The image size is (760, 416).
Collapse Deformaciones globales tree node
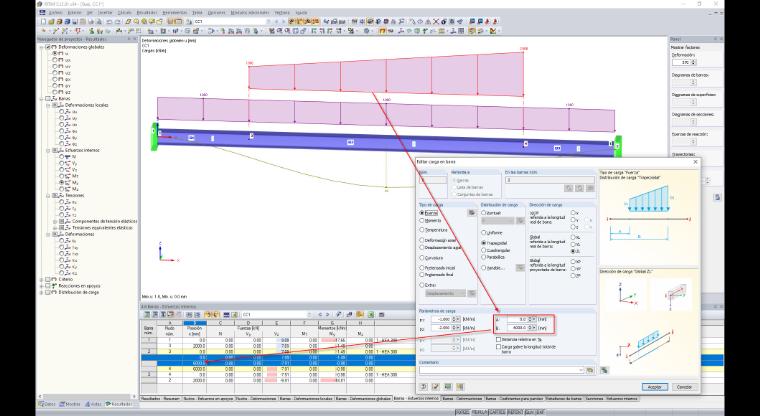42,47
